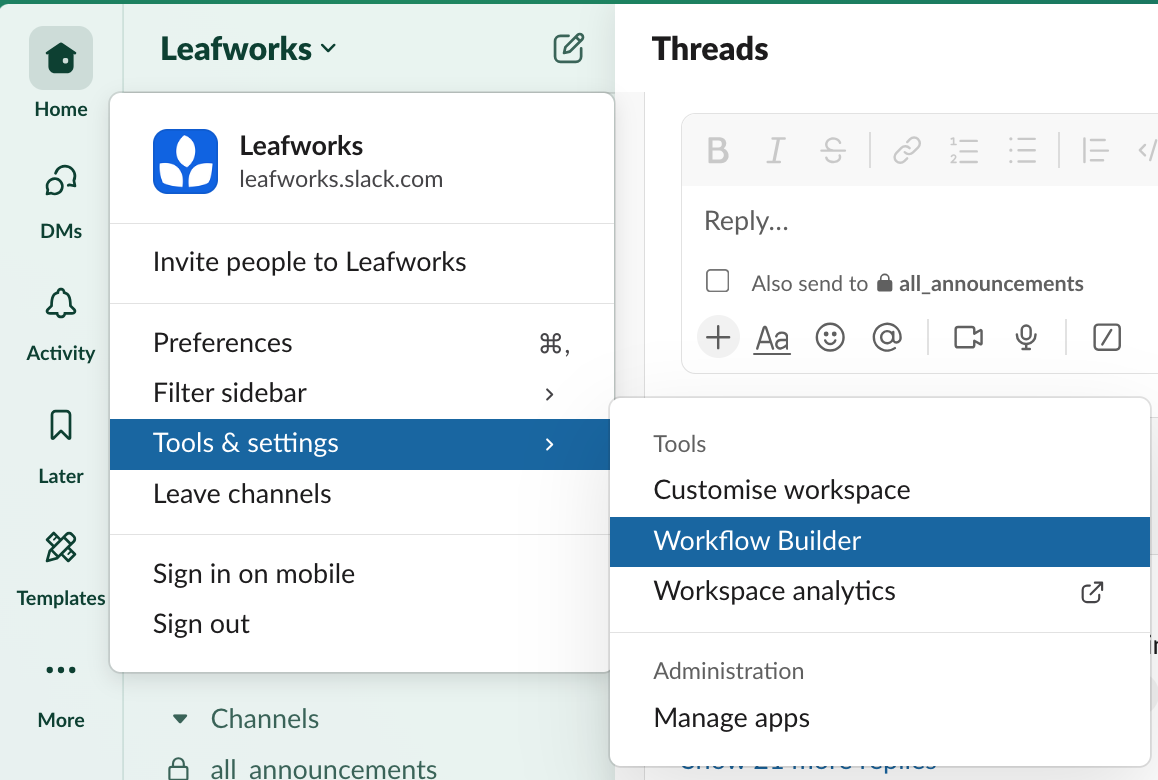Apply bulleted list formatting
Image resolution: width=1158 pixels, height=780 pixels.
coord(1022,151)
